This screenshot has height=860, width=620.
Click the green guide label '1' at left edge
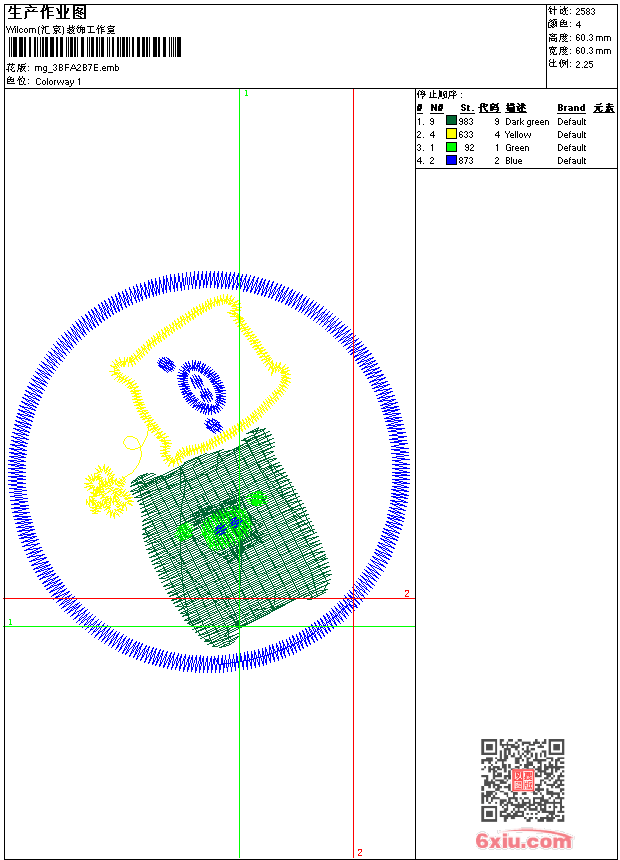[x=10, y=622]
